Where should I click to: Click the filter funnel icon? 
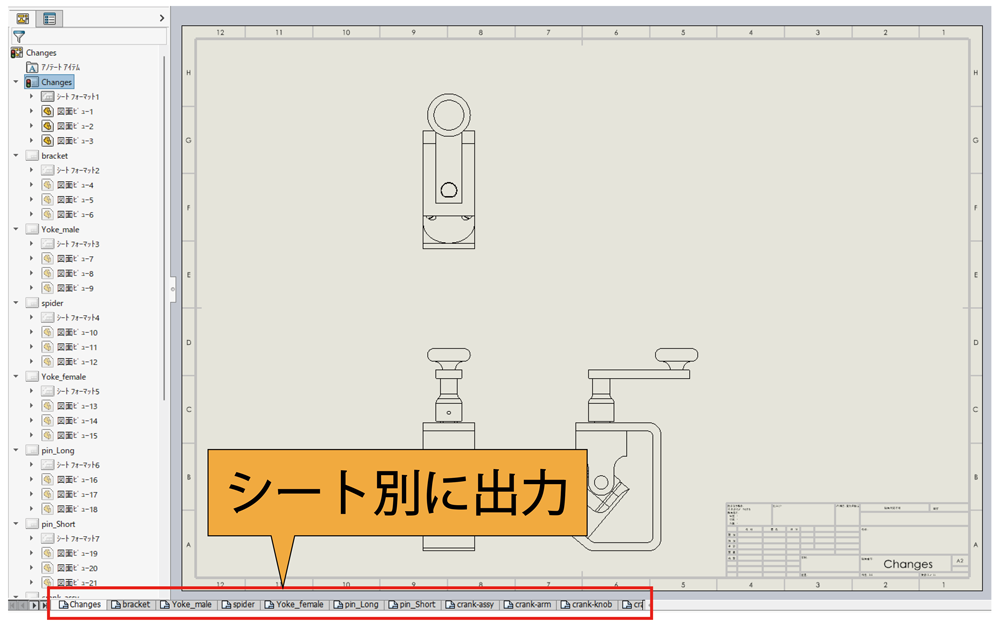pos(19,35)
